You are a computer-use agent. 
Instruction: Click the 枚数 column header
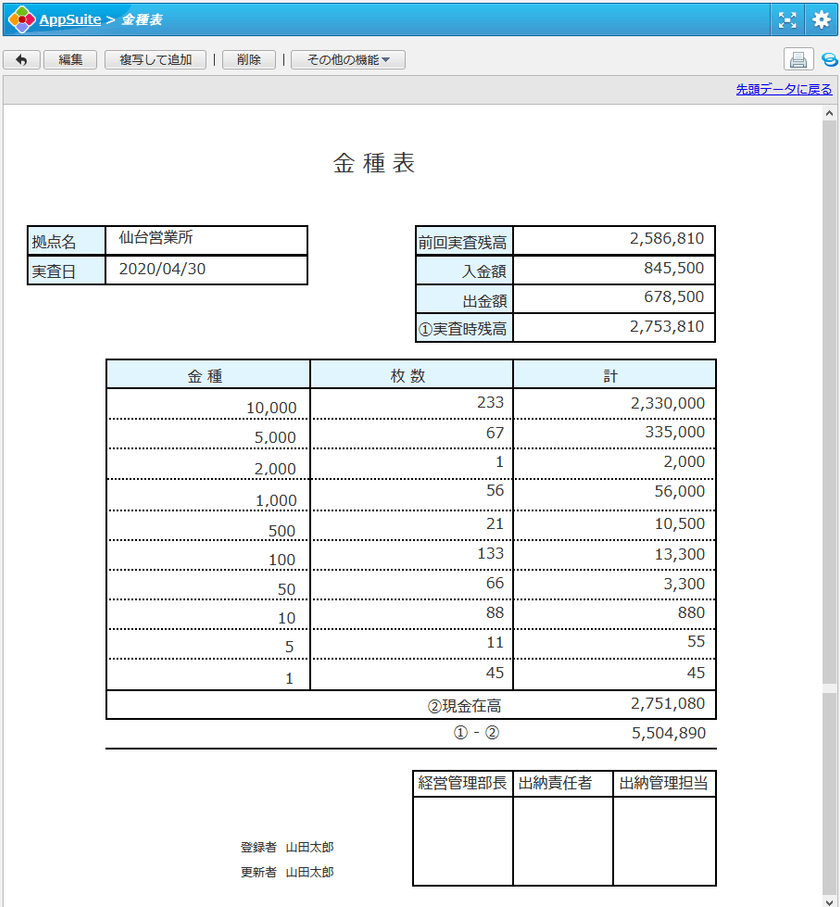coord(411,375)
